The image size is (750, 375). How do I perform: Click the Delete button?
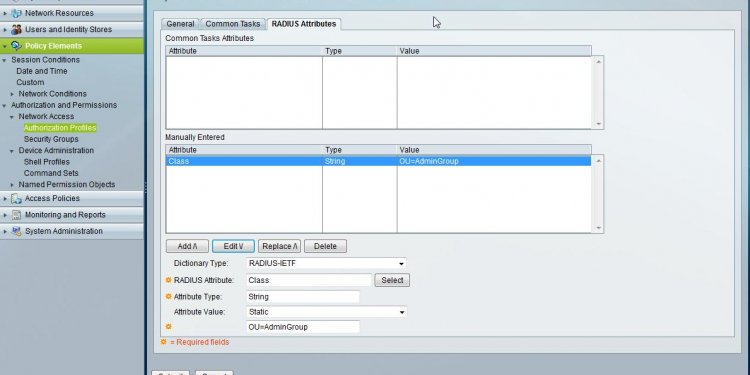(325, 246)
